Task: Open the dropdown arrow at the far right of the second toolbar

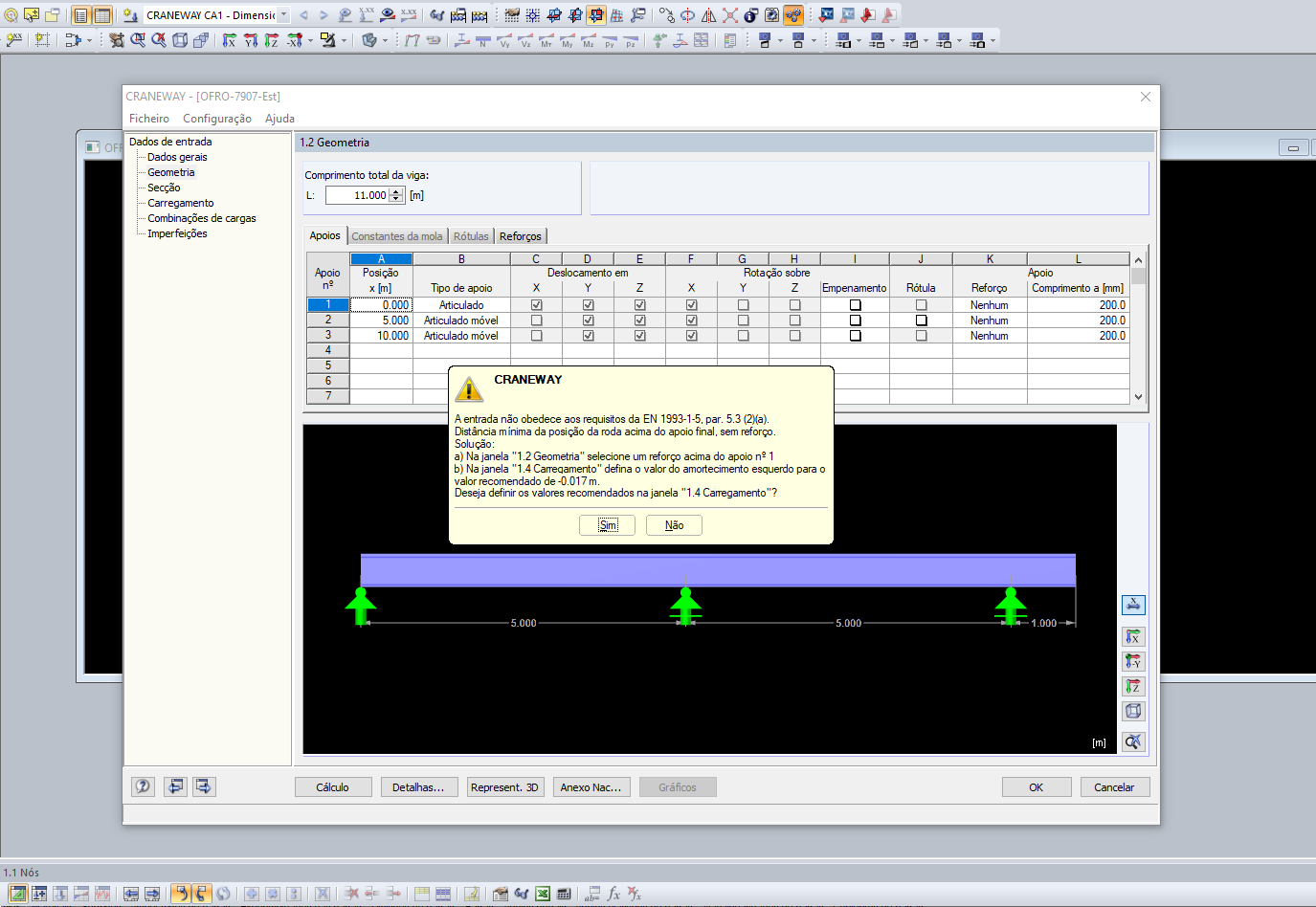Action: [993, 40]
